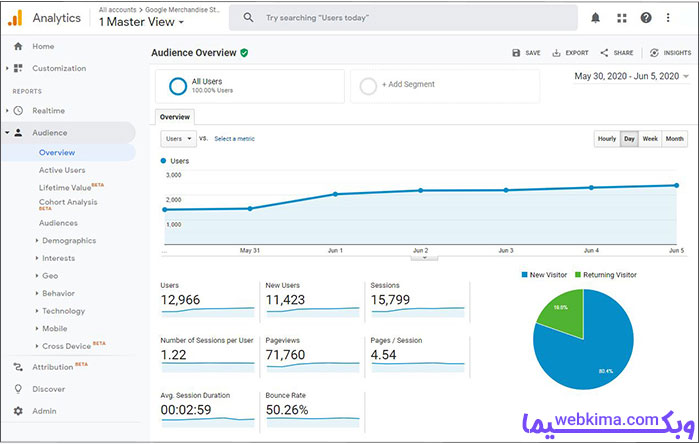Click the SHARE button label
The height and width of the screenshot is (444, 700).
tap(623, 53)
